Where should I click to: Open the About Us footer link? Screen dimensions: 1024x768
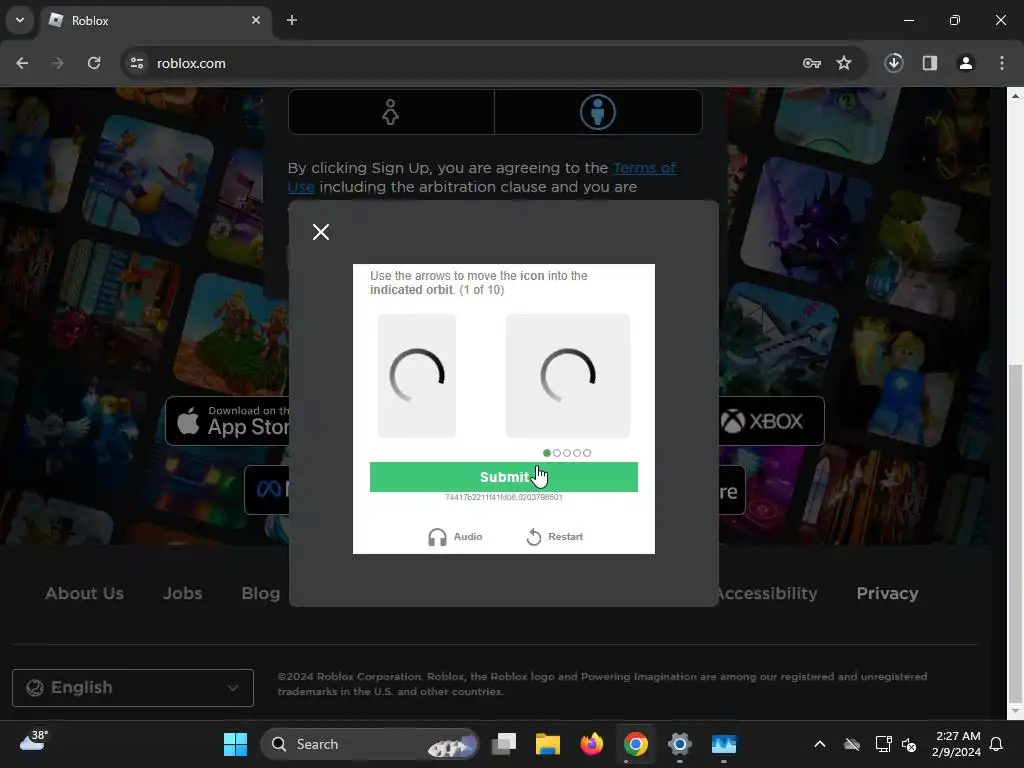click(x=84, y=593)
